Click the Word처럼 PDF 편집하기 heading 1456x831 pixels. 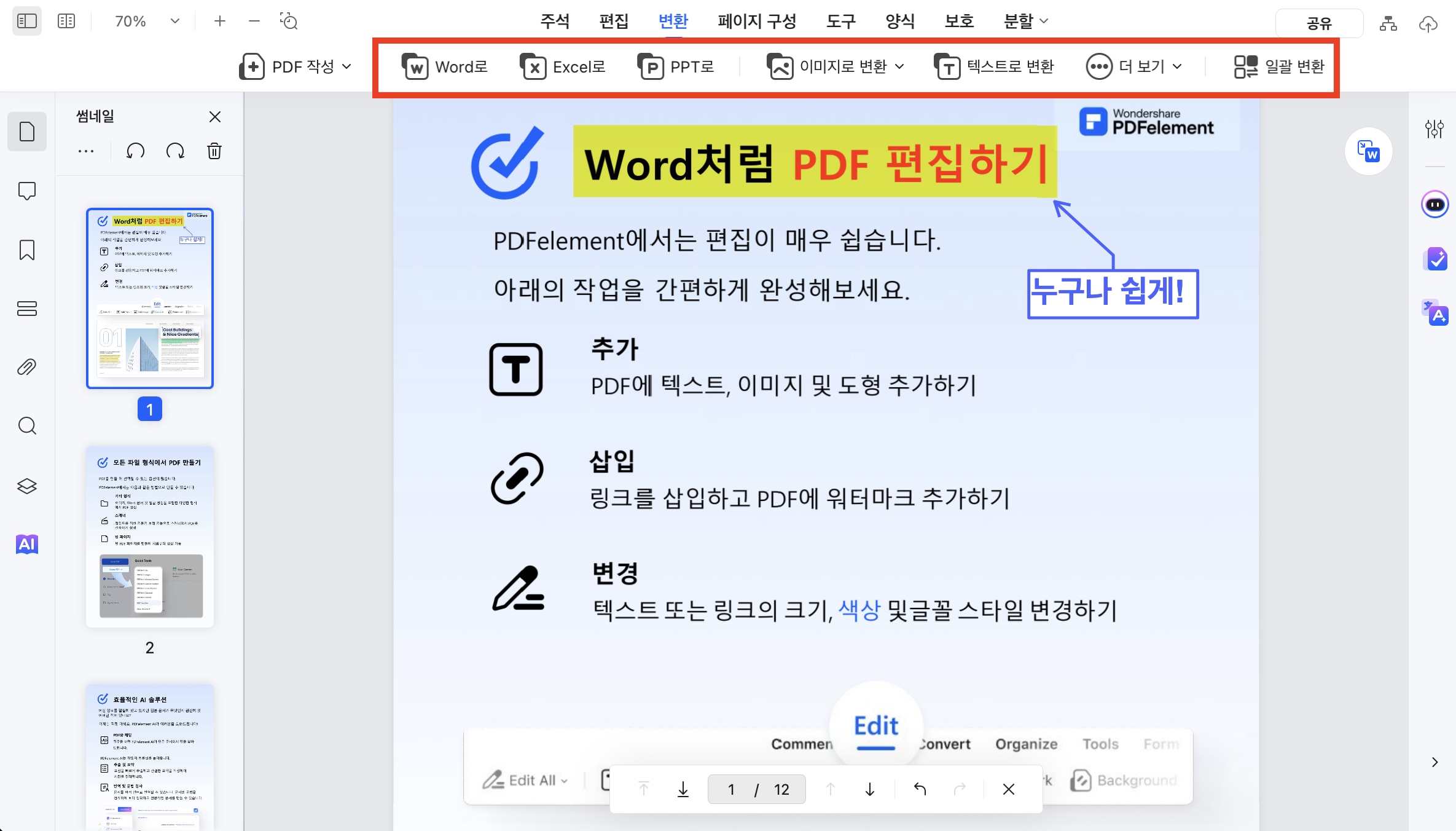point(815,162)
